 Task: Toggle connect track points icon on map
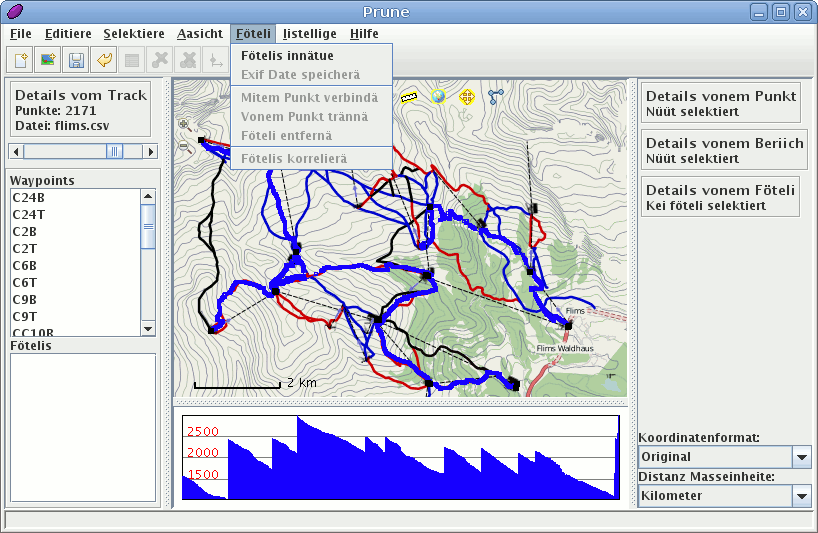coord(495,97)
